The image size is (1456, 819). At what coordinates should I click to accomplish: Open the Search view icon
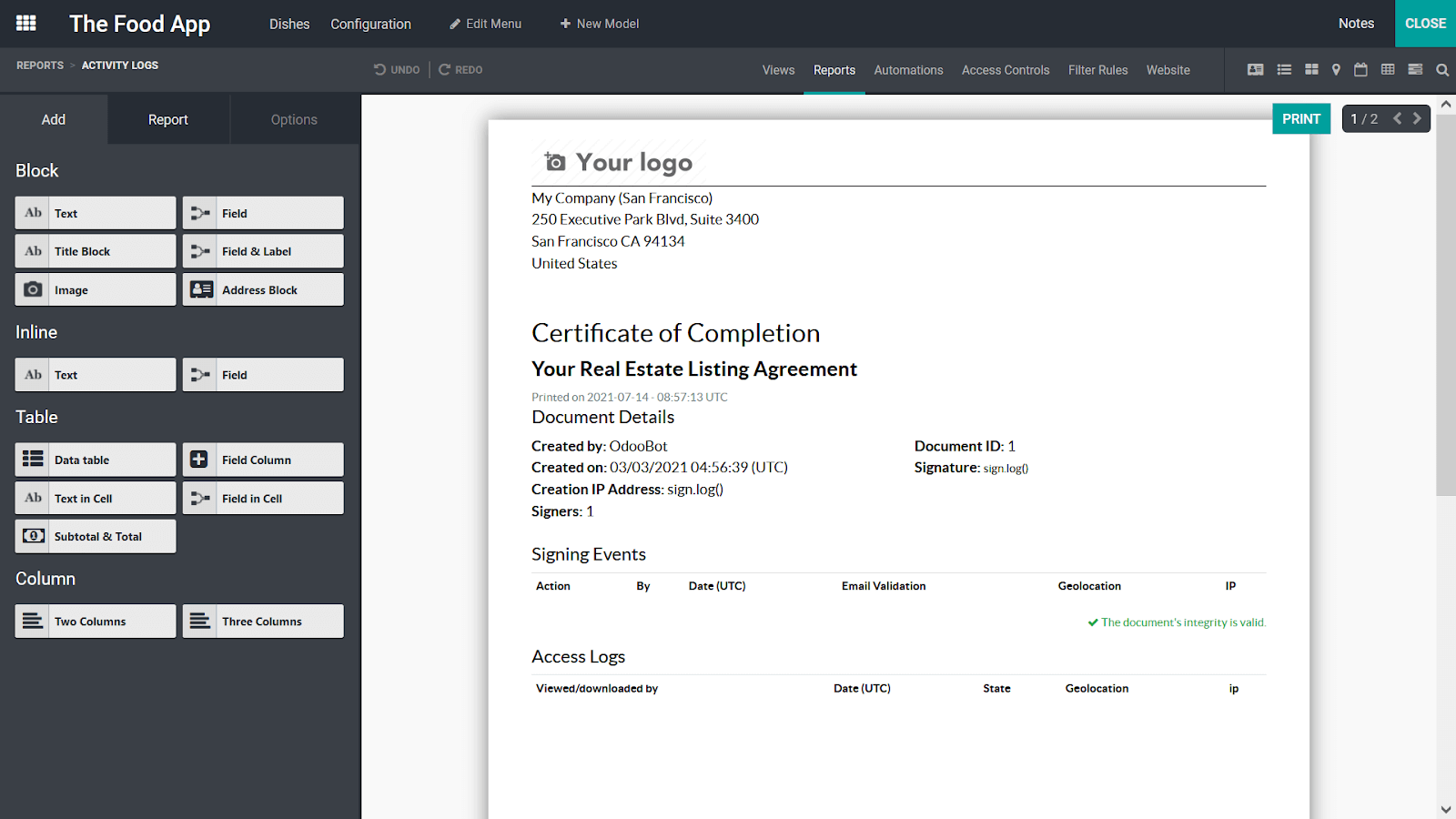point(1442,70)
